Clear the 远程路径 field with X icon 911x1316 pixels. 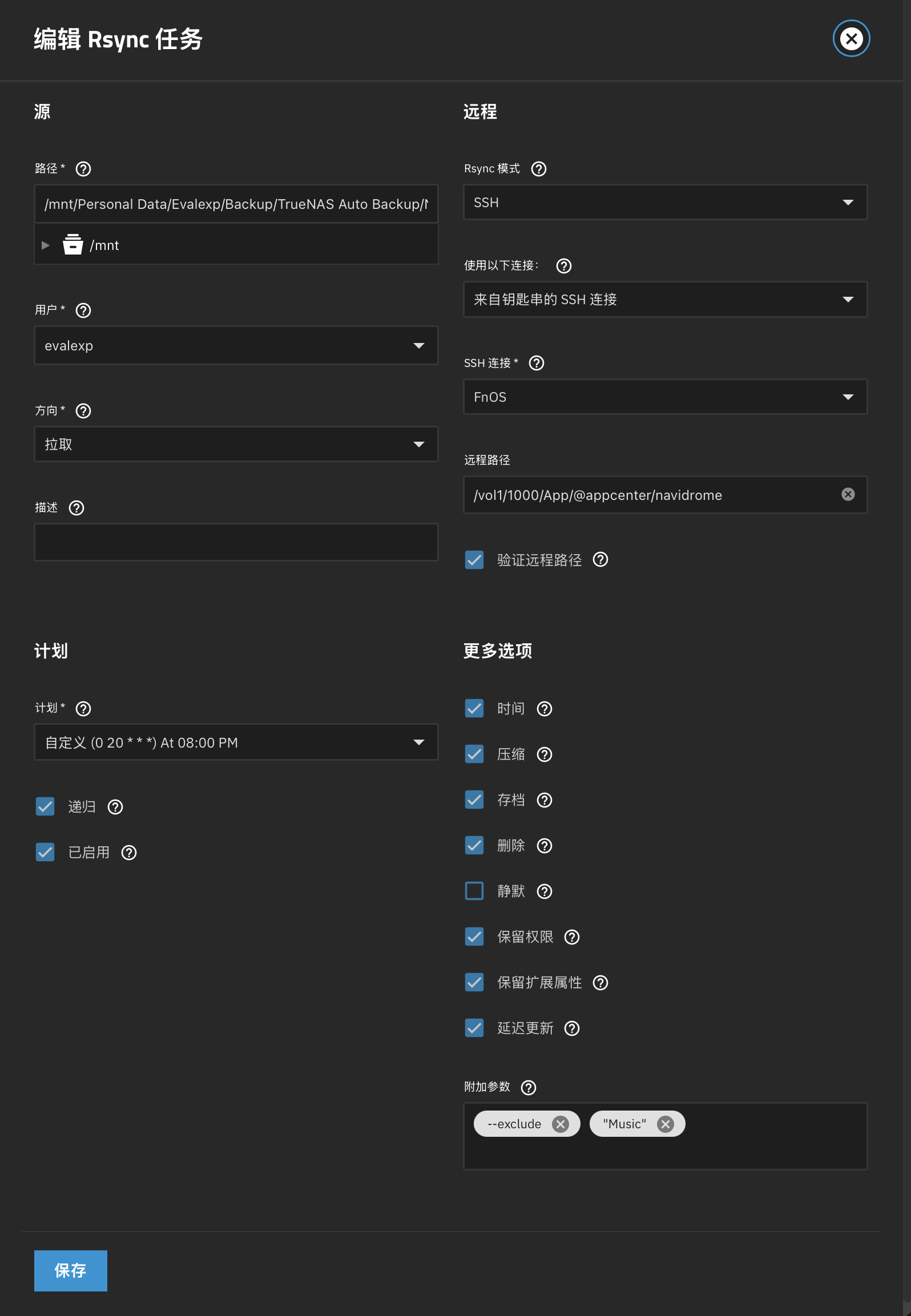pos(848,494)
